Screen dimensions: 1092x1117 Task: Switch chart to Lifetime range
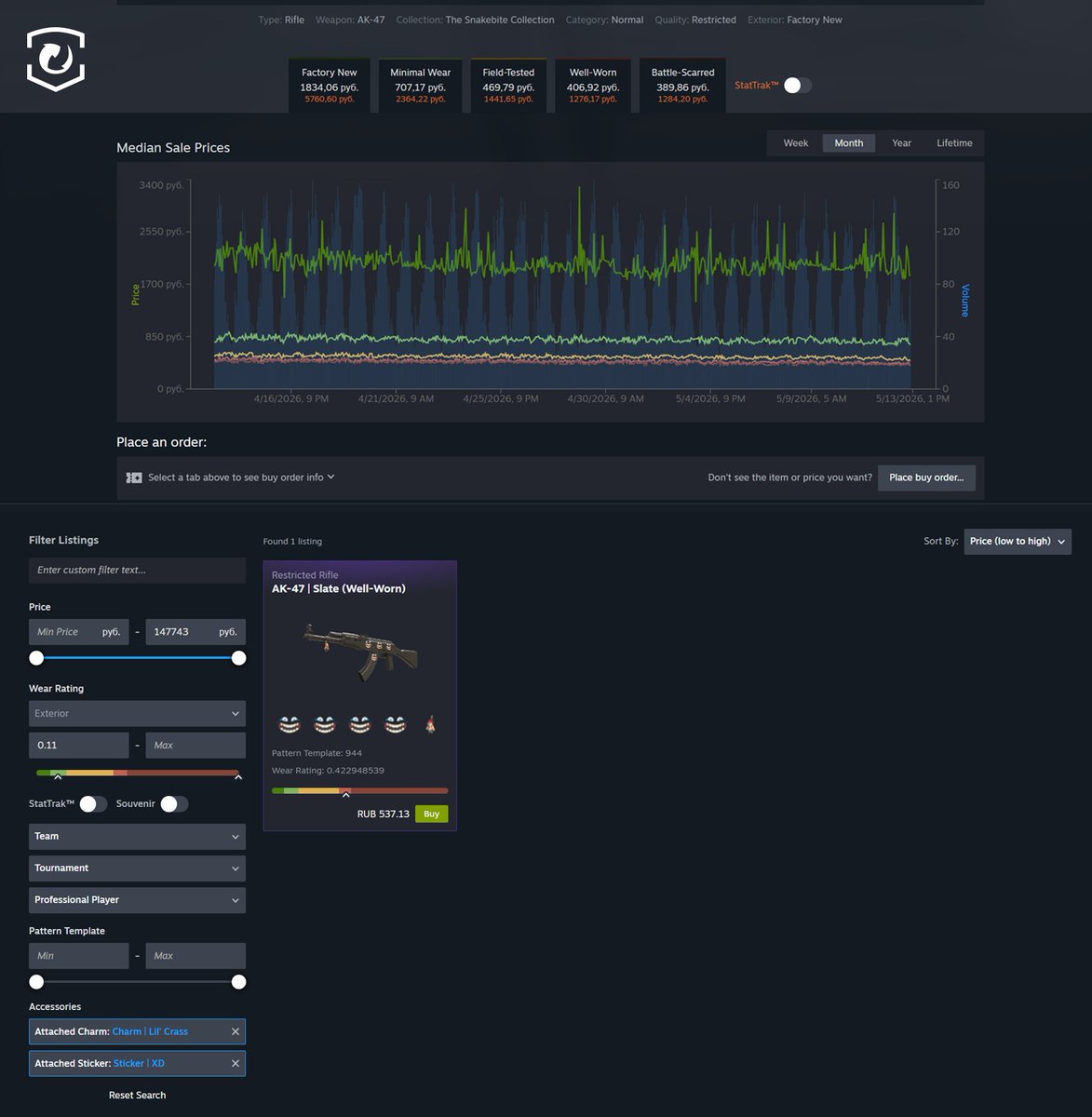[x=954, y=143]
